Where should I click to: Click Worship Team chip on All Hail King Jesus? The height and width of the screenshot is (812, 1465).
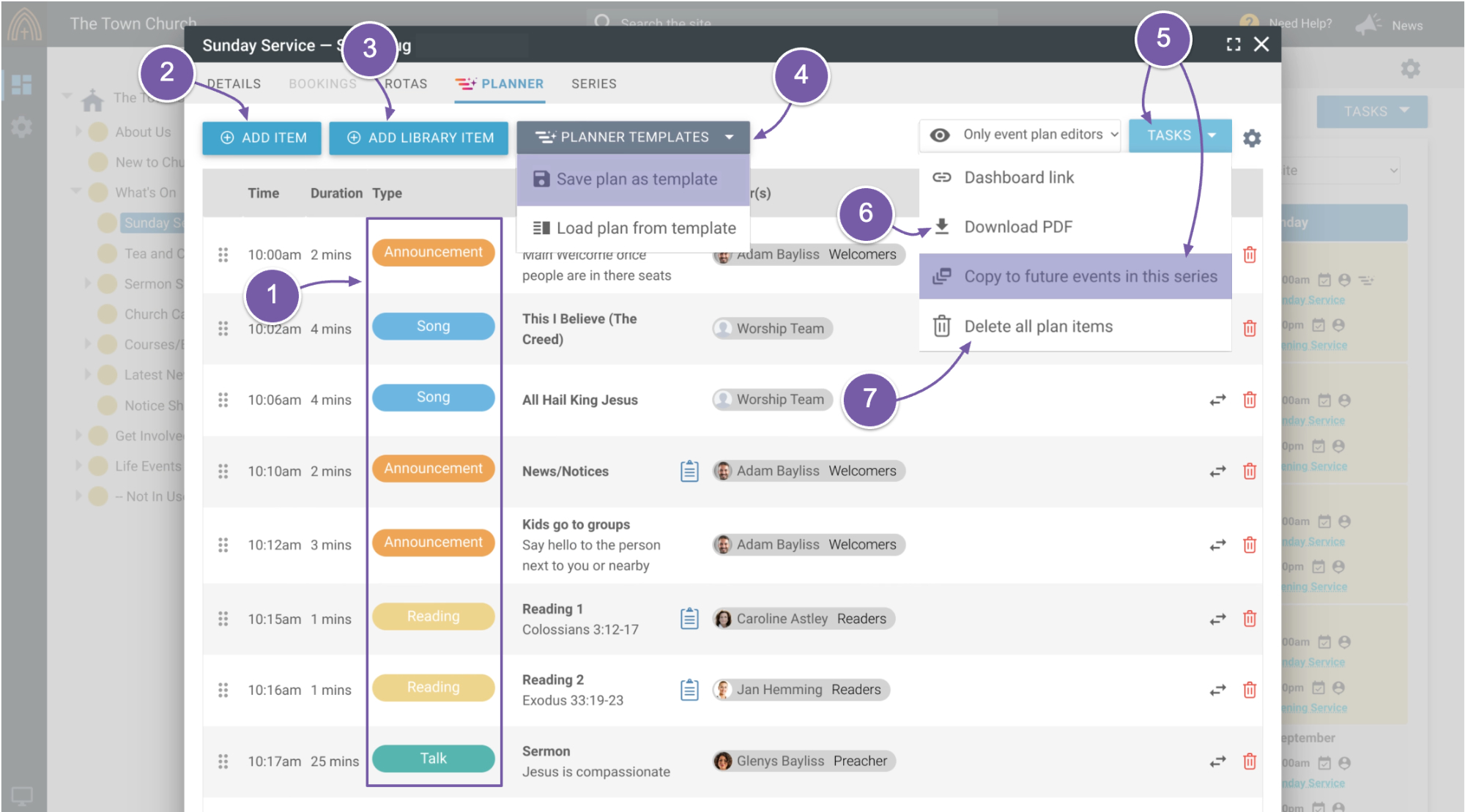tap(773, 400)
